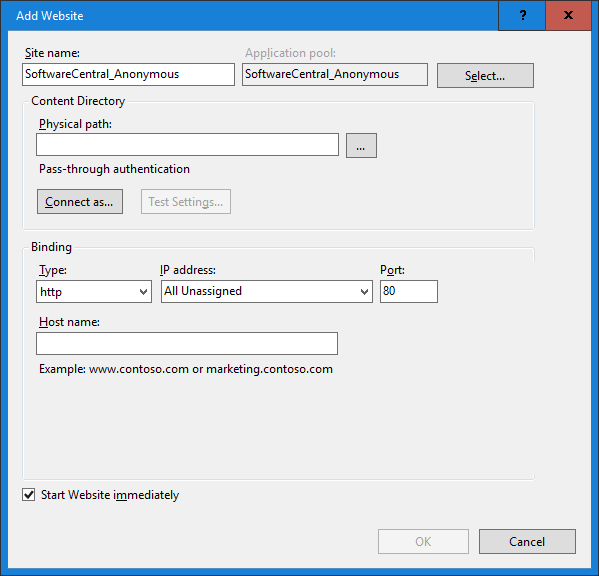Expand the IP address All Unassigned dropdown
Viewport: 599px width, 576px height.
pos(267,292)
